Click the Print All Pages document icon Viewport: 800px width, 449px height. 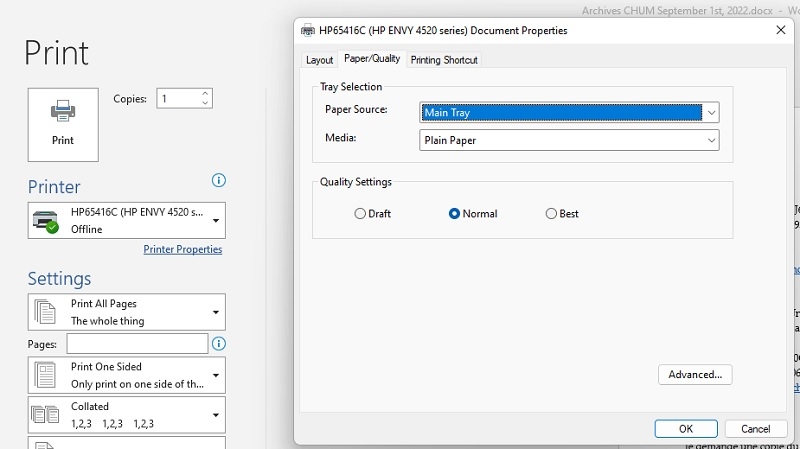click(45, 312)
